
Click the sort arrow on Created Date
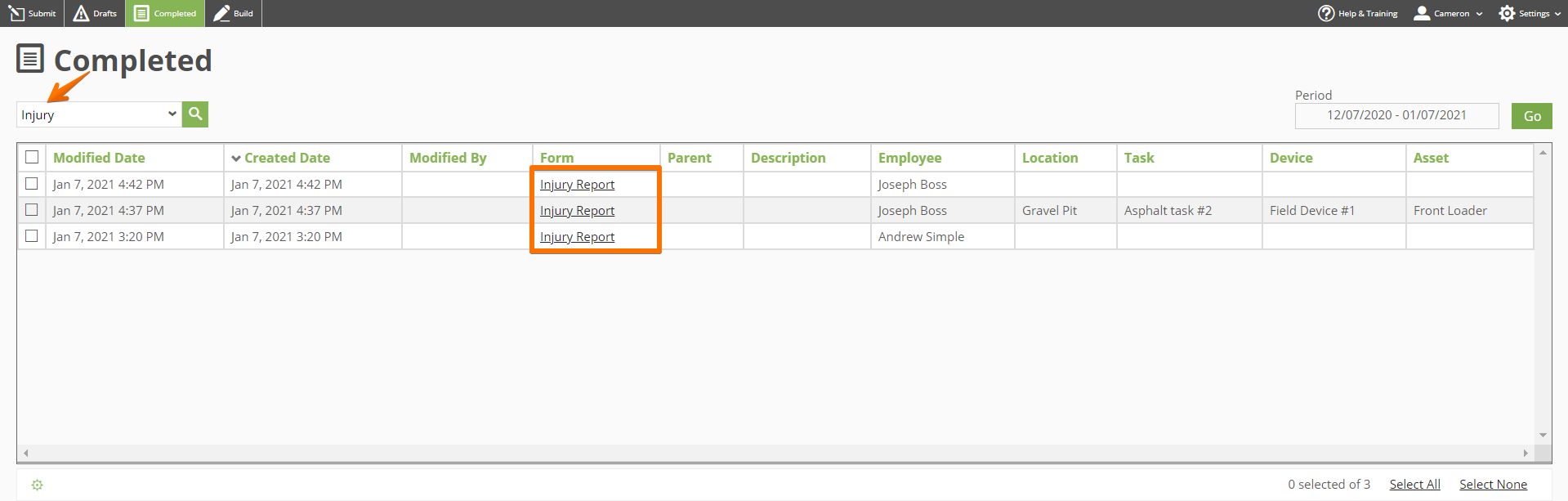coord(235,159)
